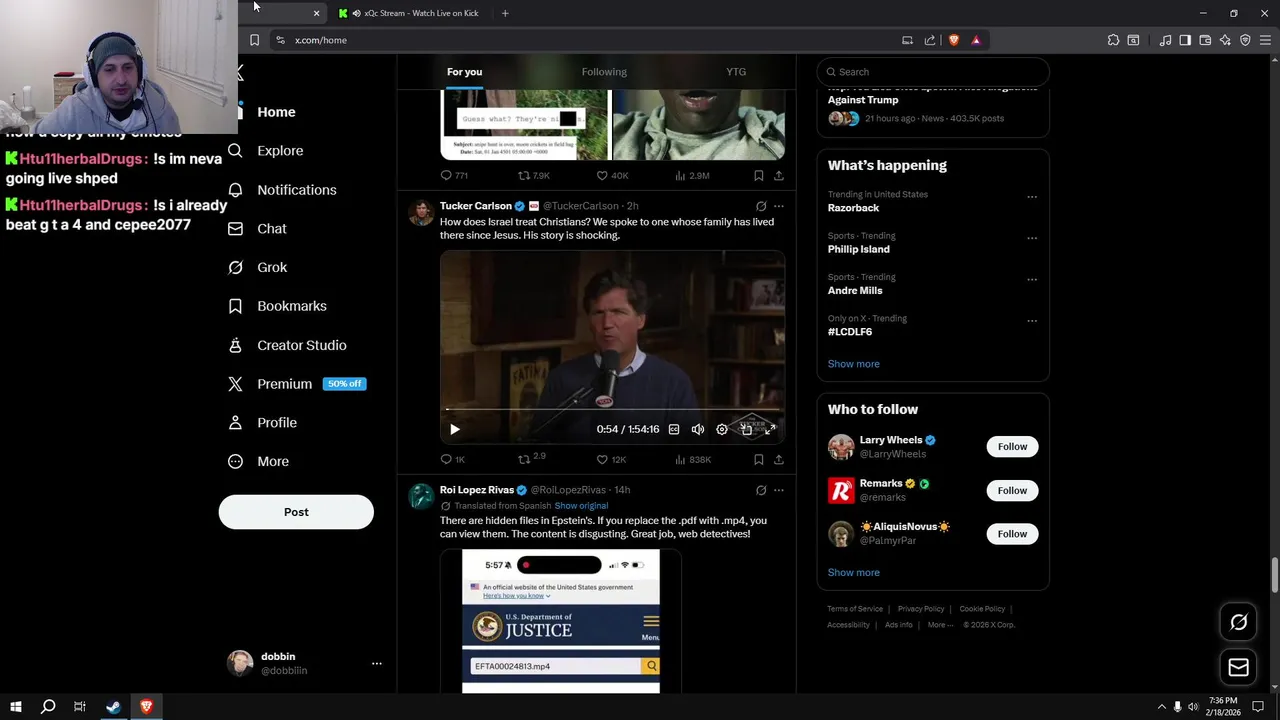Viewport: 1280px width, 720px height.
Task: Switch to xQc Stream Kick tab
Action: coord(410,13)
